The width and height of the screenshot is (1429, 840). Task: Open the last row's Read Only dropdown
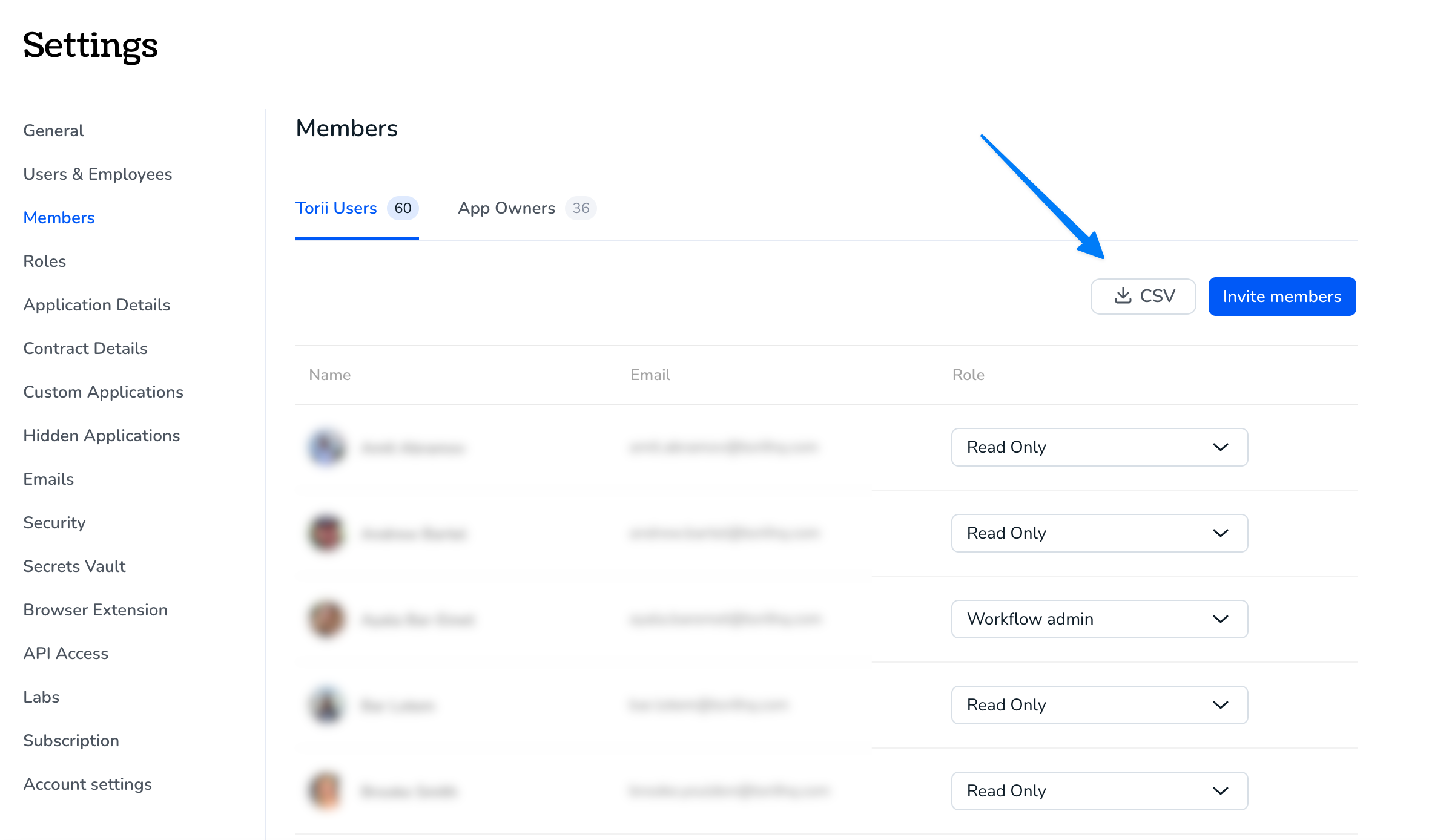(1099, 791)
